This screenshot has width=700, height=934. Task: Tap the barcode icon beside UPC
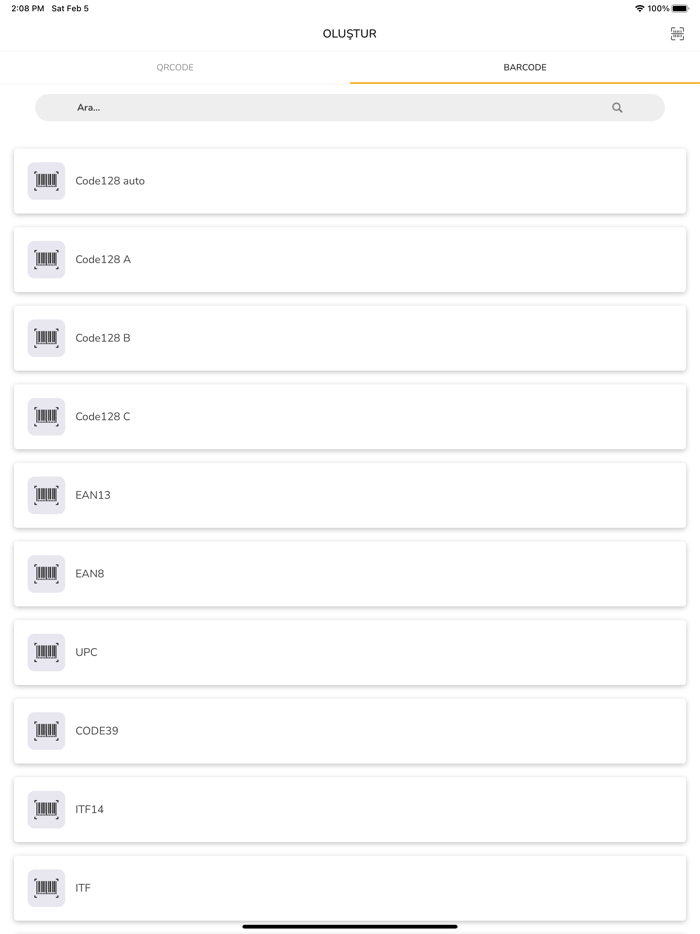tap(46, 652)
